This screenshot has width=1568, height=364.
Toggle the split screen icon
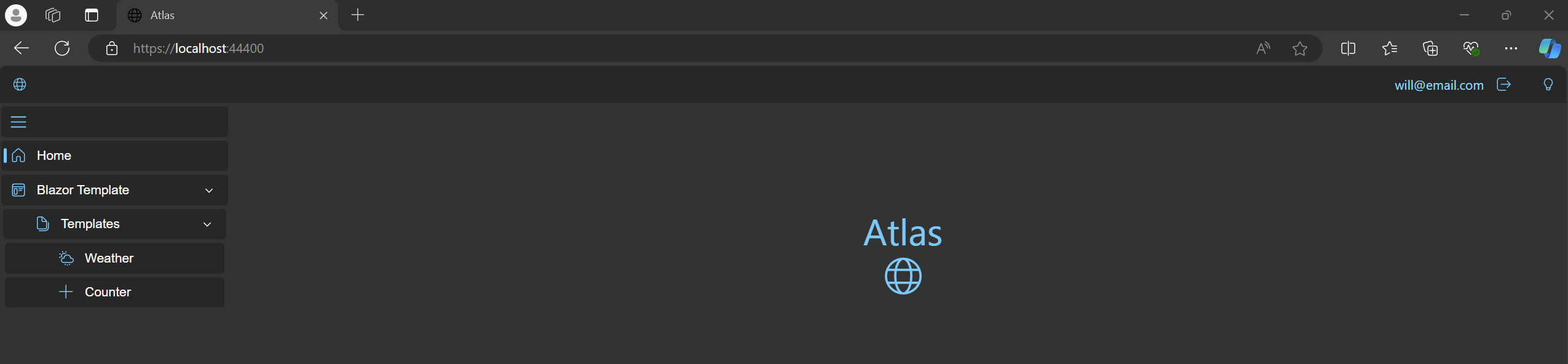pyautogui.click(x=1348, y=49)
